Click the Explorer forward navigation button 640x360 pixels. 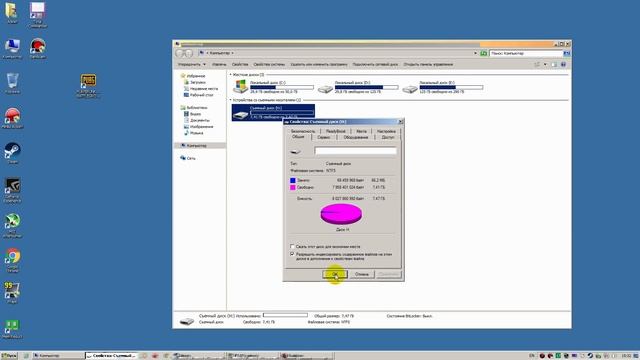(x=189, y=53)
